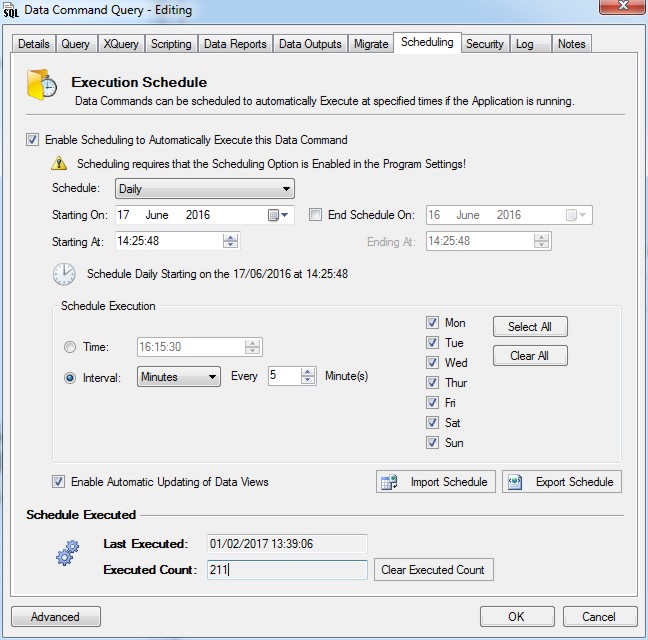The height and width of the screenshot is (640, 648).
Task: Open the Starting On calendar picker
Action: (x=278, y=215)
